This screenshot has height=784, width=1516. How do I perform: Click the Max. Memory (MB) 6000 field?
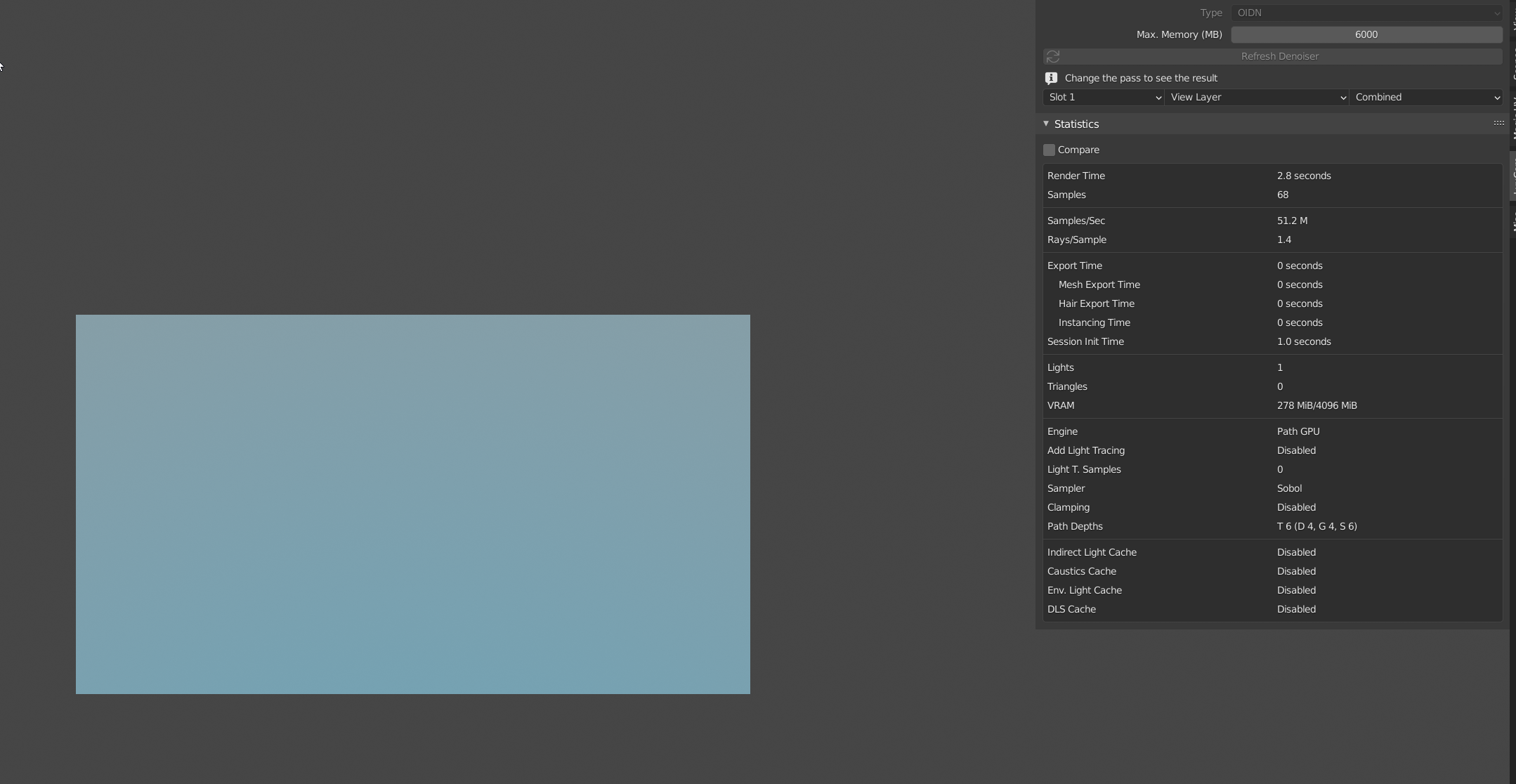pyautogui.click(x=1366, y=34)
